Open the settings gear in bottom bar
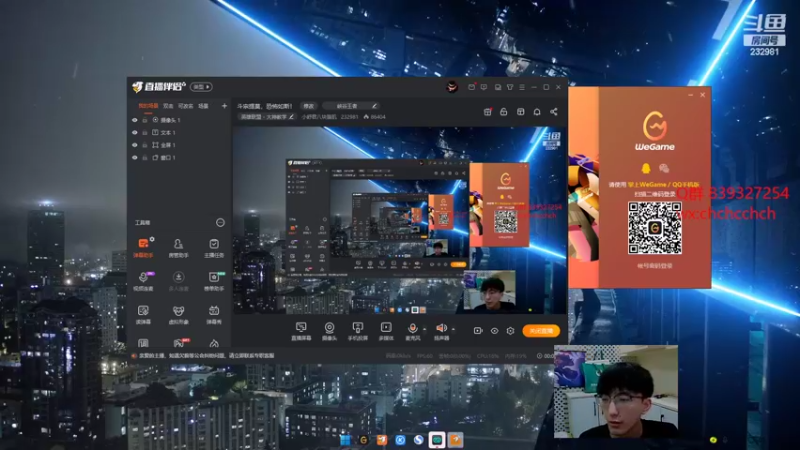800x450 pixels. [x=510, y=331]
